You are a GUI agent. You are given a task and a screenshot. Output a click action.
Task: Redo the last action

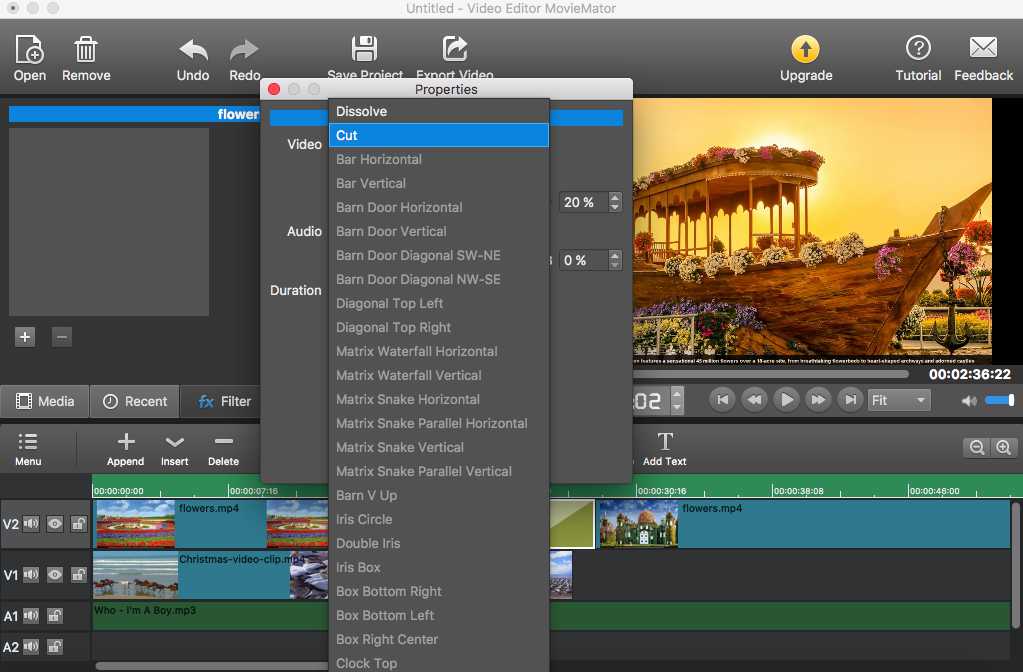point(245,50)
